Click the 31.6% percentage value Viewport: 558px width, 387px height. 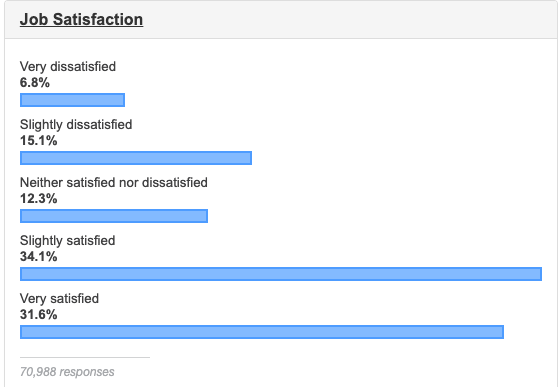click(38, 315)
